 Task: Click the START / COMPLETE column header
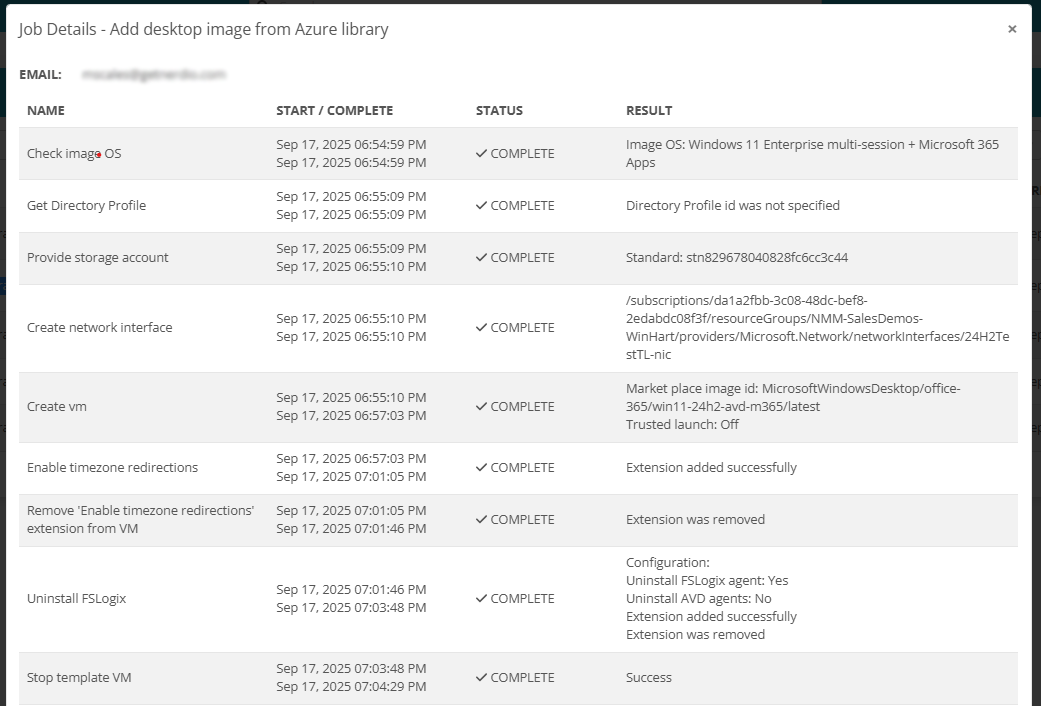334,111
